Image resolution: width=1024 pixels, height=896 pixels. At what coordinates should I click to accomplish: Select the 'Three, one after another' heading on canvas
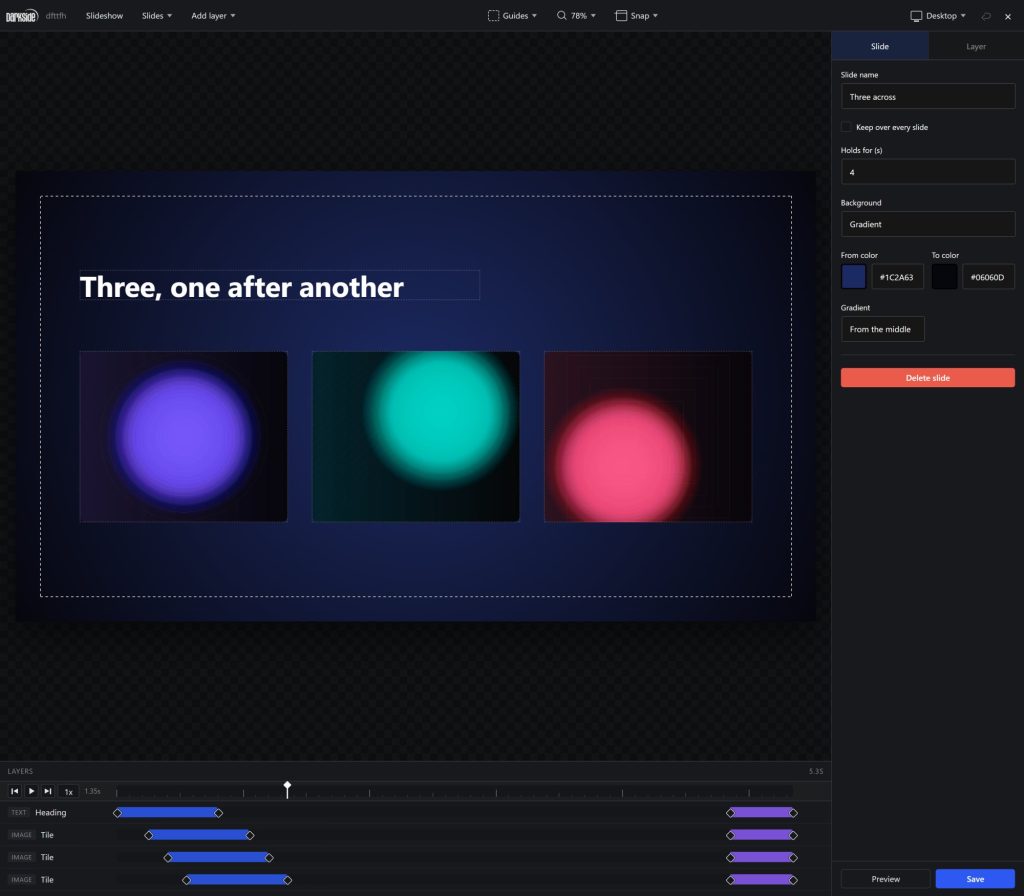[x=280, y=286]
